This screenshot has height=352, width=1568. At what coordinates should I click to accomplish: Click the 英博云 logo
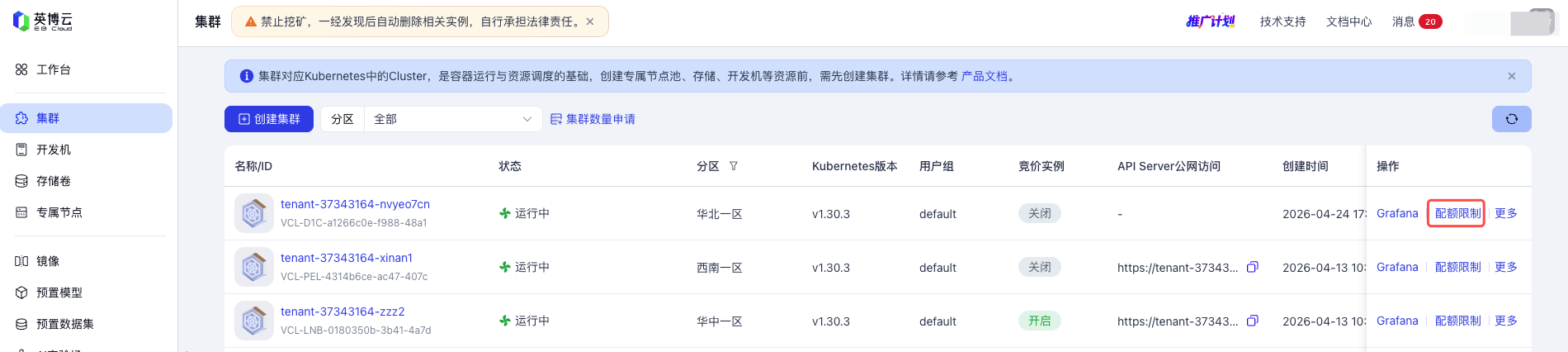pos(43,21)
